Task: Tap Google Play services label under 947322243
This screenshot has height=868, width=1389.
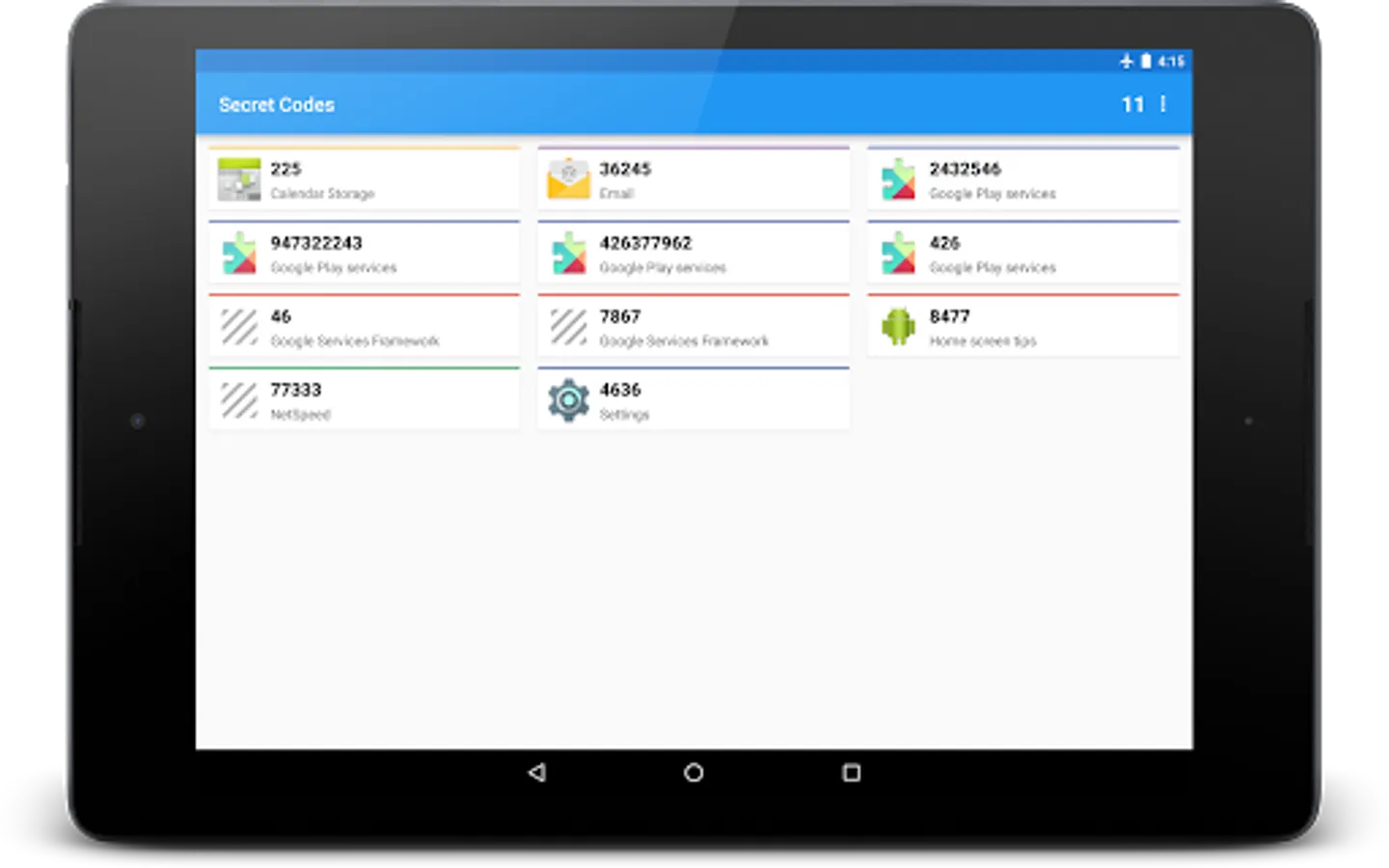Action: tap(334, 268)
